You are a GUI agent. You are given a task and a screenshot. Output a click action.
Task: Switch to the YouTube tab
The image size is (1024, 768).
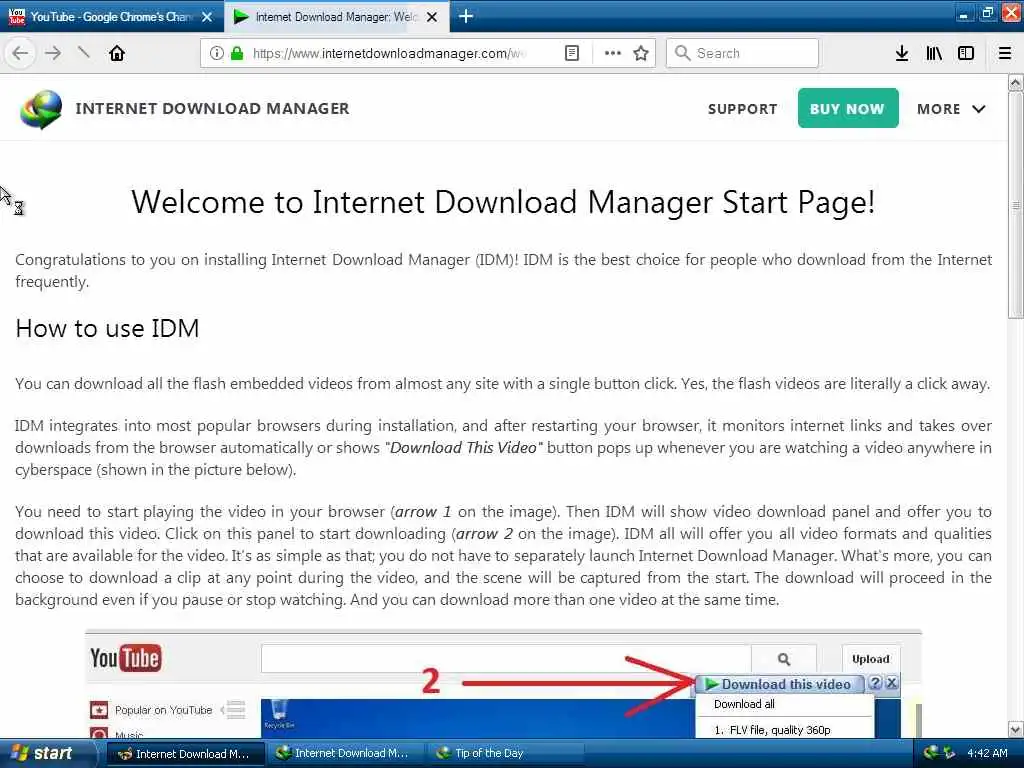click(112, 16)
